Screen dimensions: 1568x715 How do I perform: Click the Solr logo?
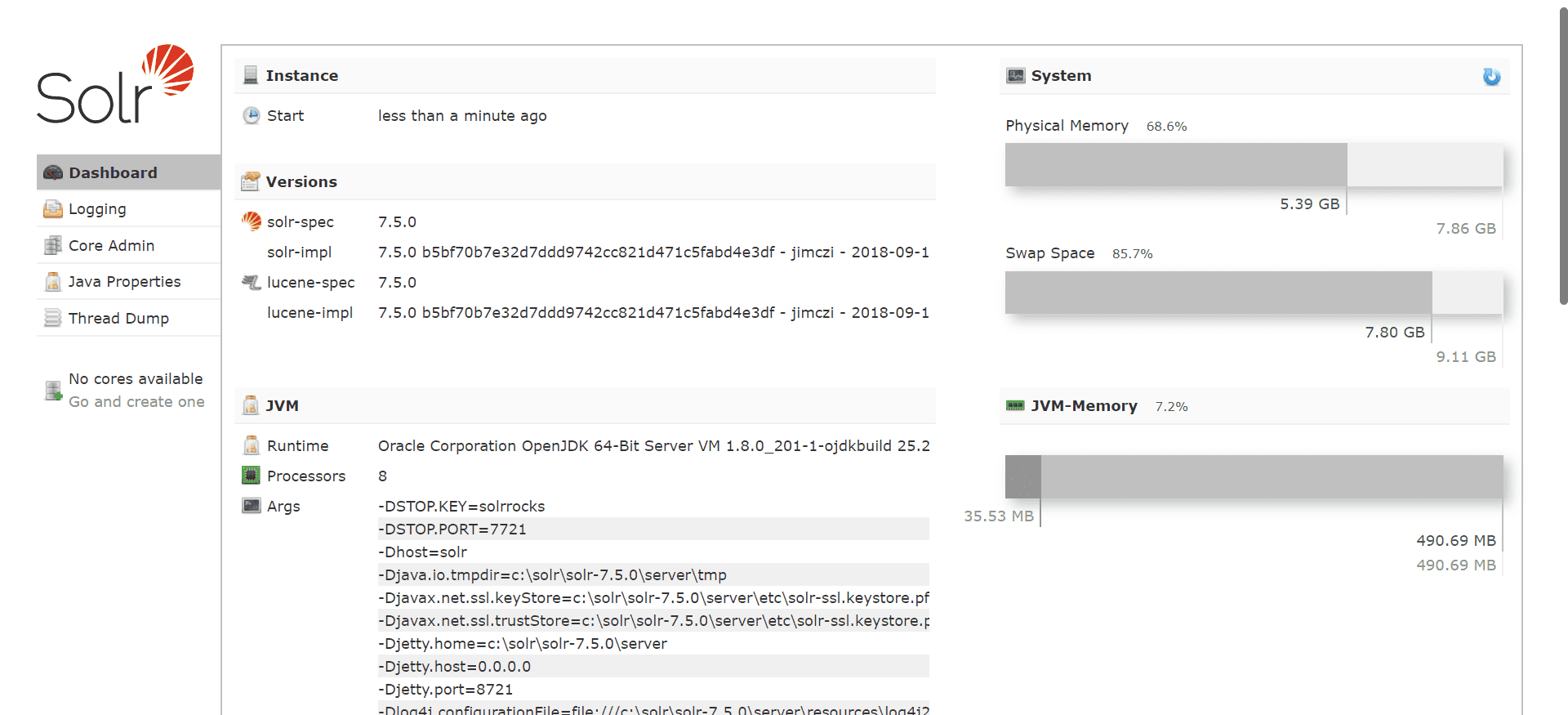(115, 84)
